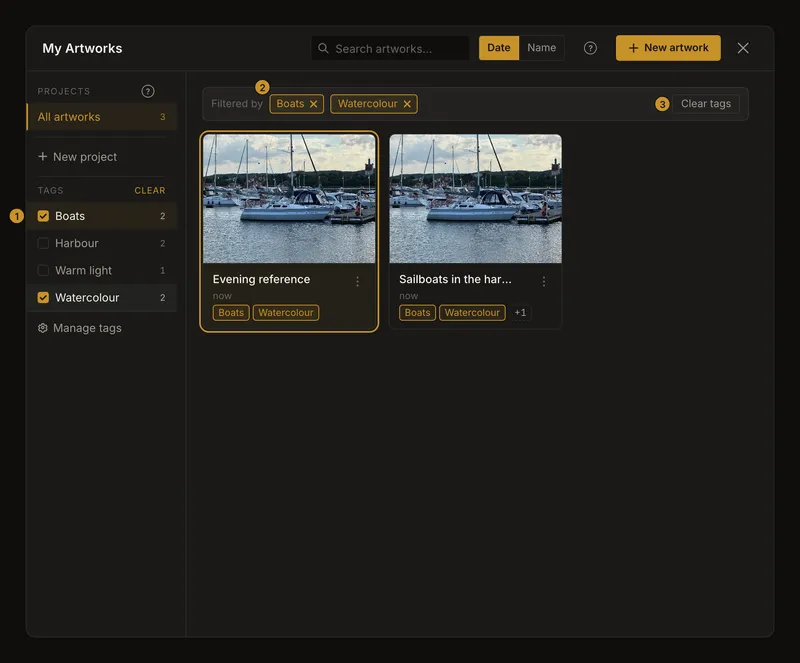Click the Watercolour tag on Sailboats card

(472, 312)
